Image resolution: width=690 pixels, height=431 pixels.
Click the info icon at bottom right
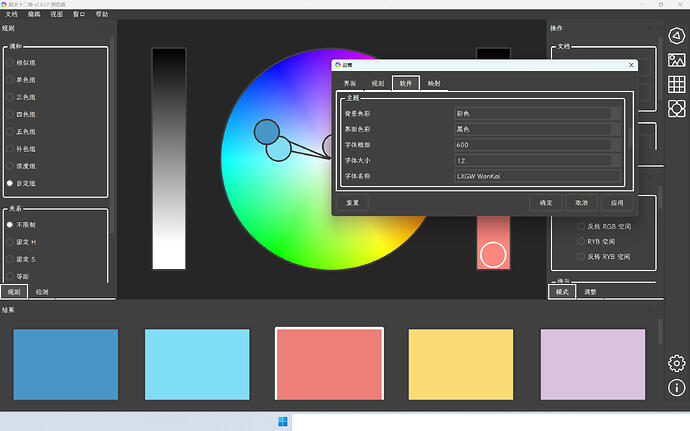point(677,386)
